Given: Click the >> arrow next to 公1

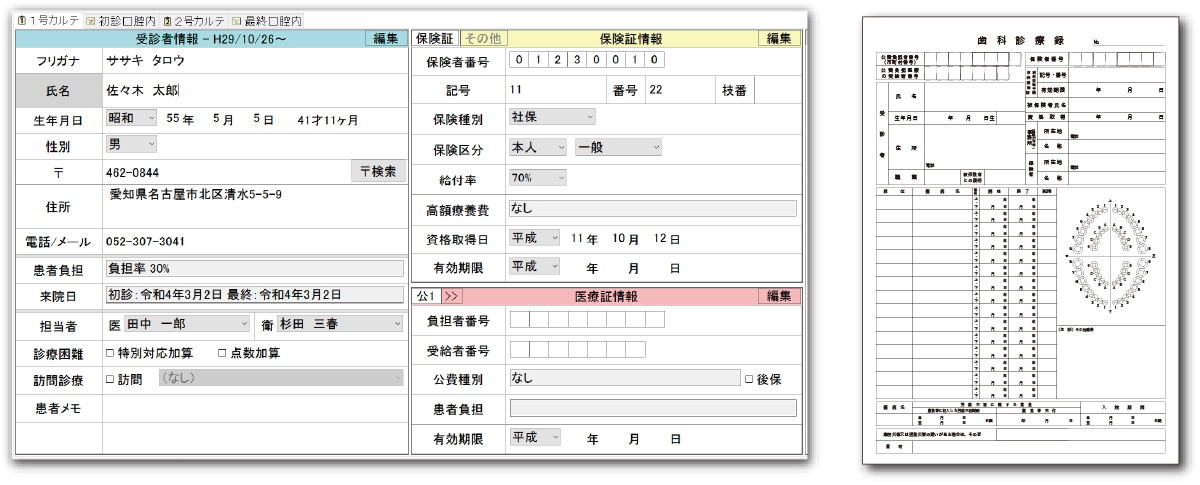Looking at the screenshot, I should click(x=451, y=296).
